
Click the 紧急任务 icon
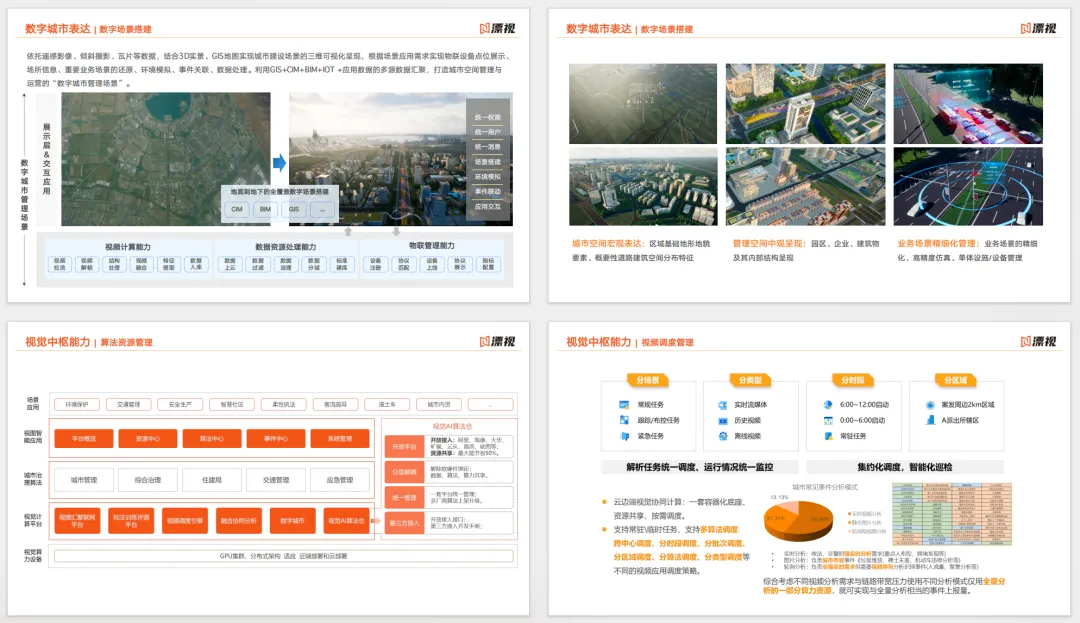pyautogui.click(x=625, y=436)
